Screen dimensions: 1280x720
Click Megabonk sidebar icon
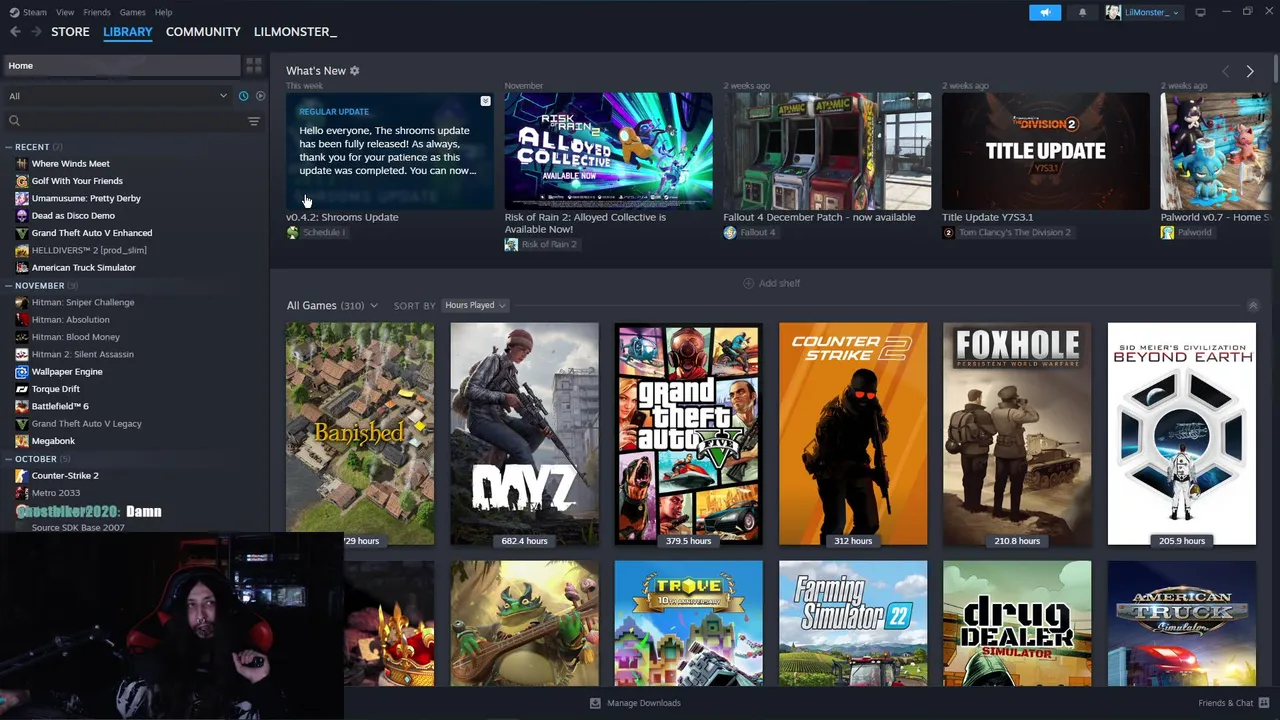[22, 441]
